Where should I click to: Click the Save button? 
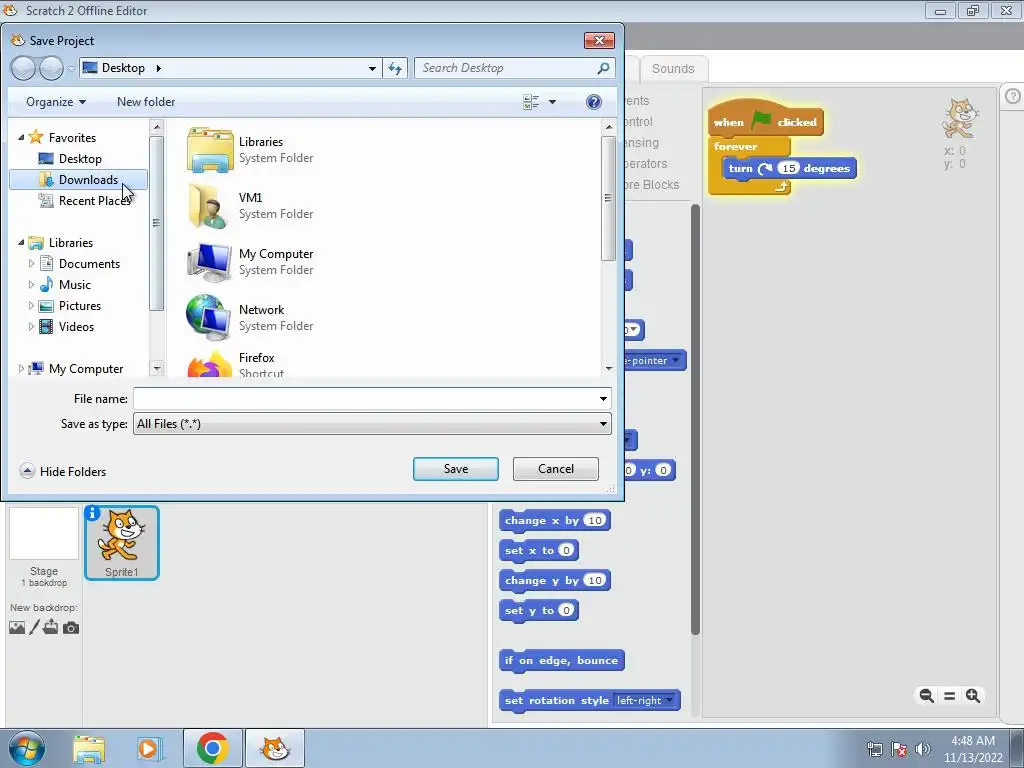pos(456,469)
